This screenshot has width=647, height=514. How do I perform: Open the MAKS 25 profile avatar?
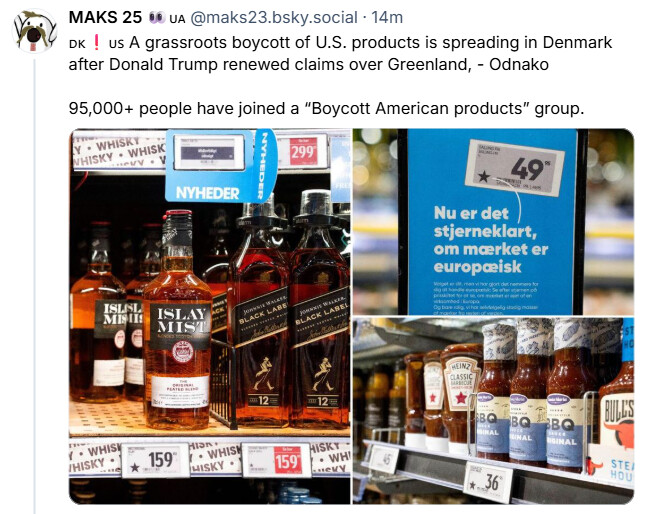click(x=34, y=31)
